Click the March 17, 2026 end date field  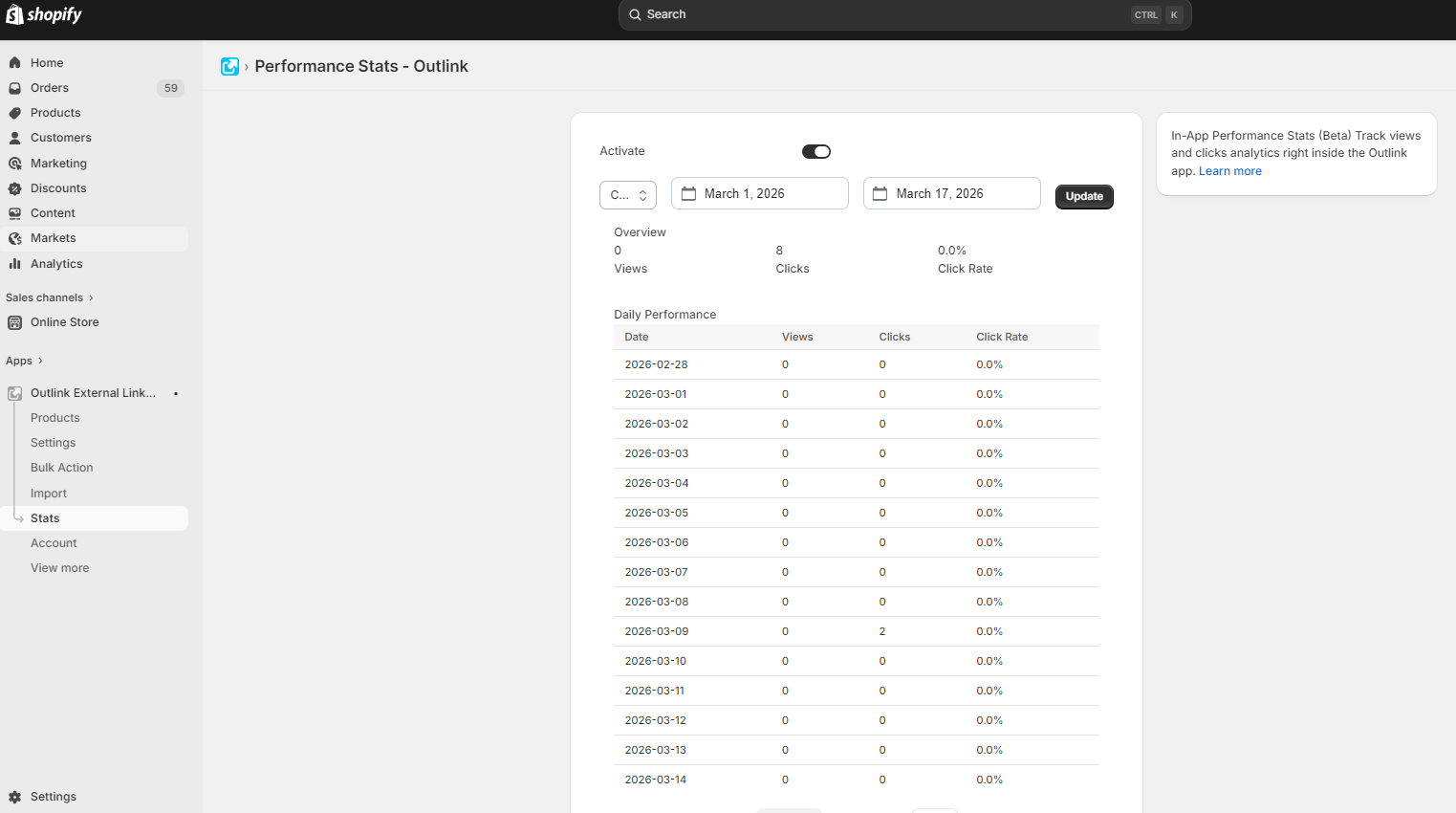(952, 193)
